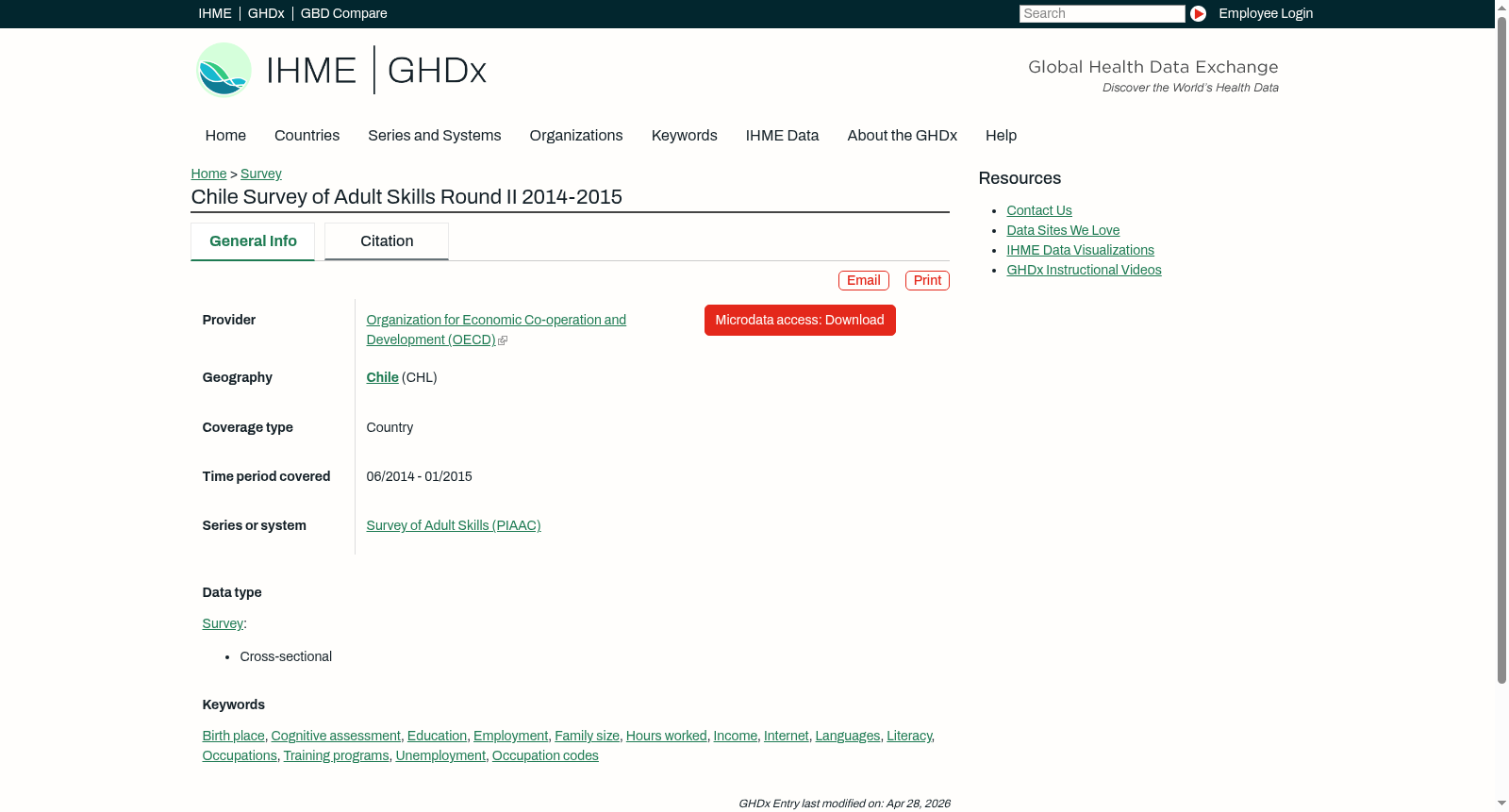Screen dimensions: 1509x812
Task: Click the Birth place keyword
Action: coord(233,736)
